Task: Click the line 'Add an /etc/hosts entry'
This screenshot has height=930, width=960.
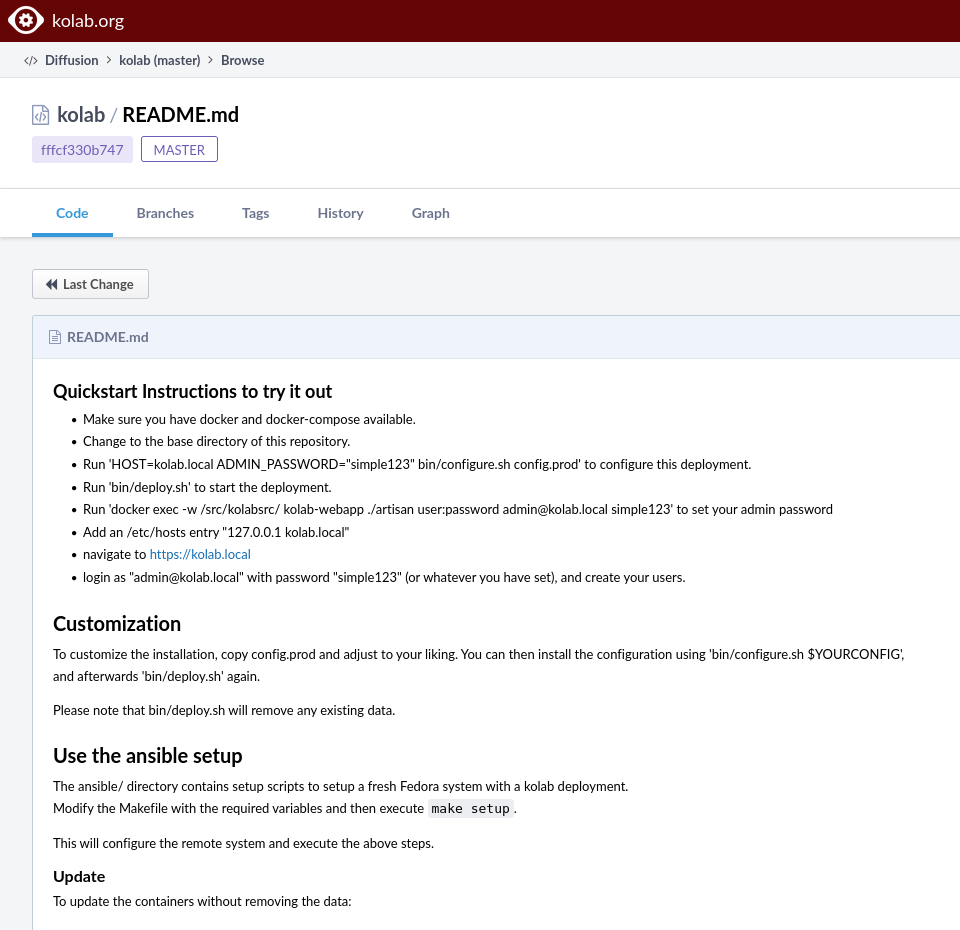Action: tap(216, 533)
